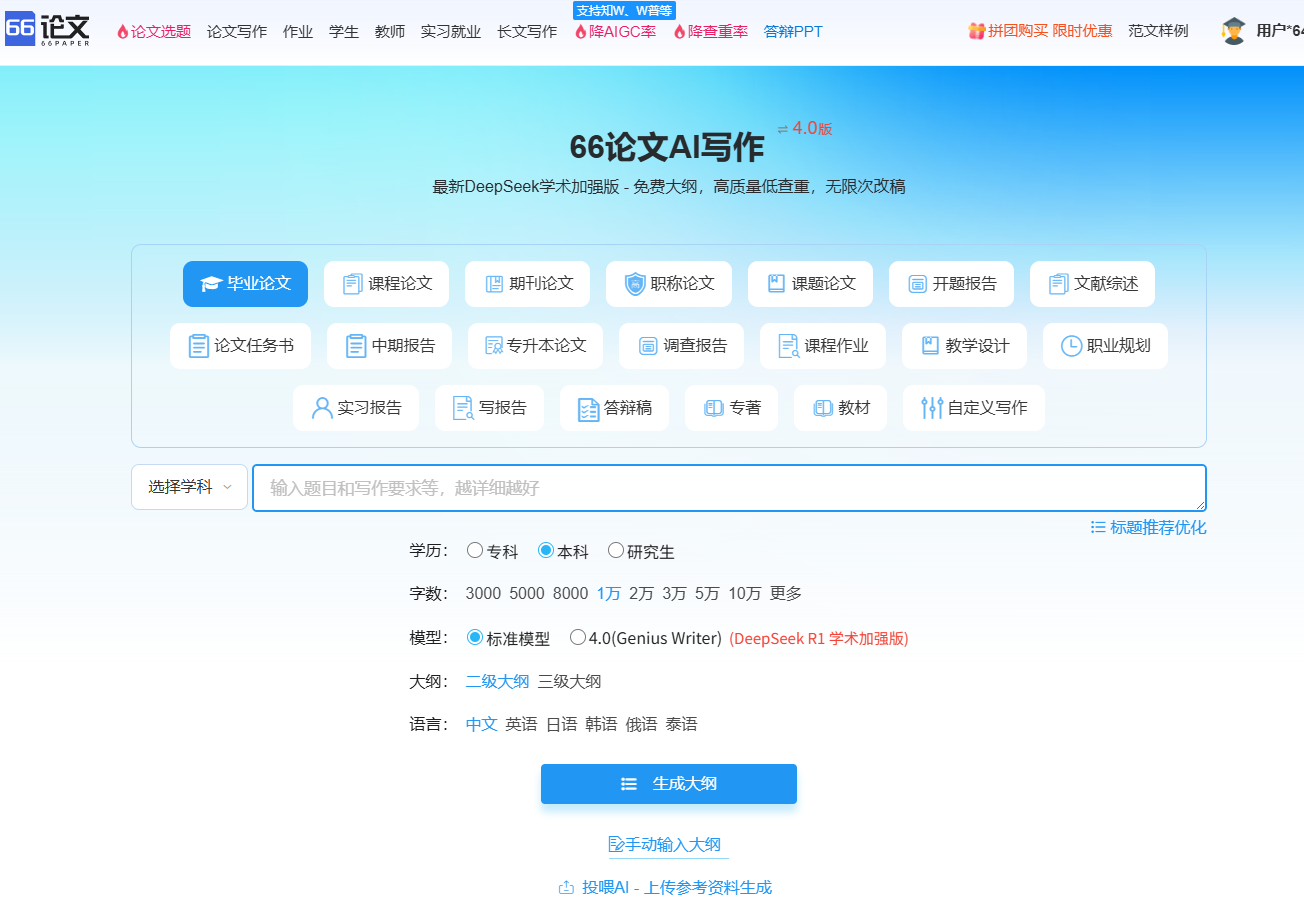Select the 研究生 education radio button
The height and width of the screenshot is (901, 1304).
[616, 550]
